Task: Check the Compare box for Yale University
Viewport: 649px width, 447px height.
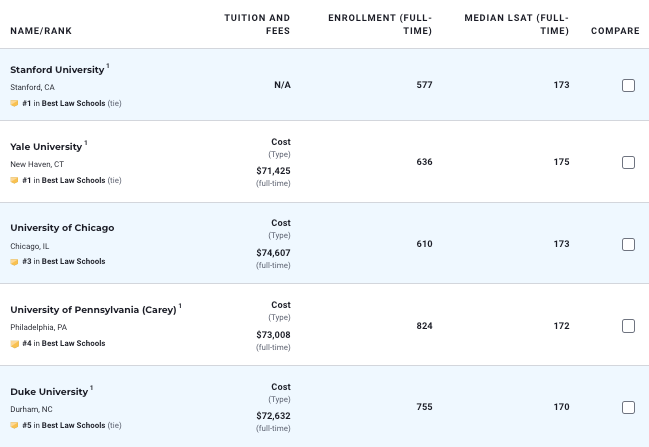Action: click(x=628, y=162)
